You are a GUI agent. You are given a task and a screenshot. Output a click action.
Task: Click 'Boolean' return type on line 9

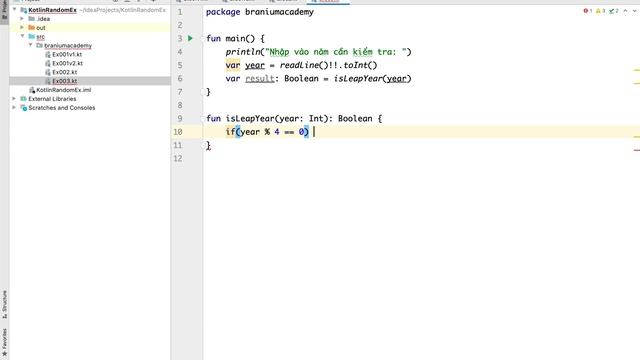[x=355, y=118]
